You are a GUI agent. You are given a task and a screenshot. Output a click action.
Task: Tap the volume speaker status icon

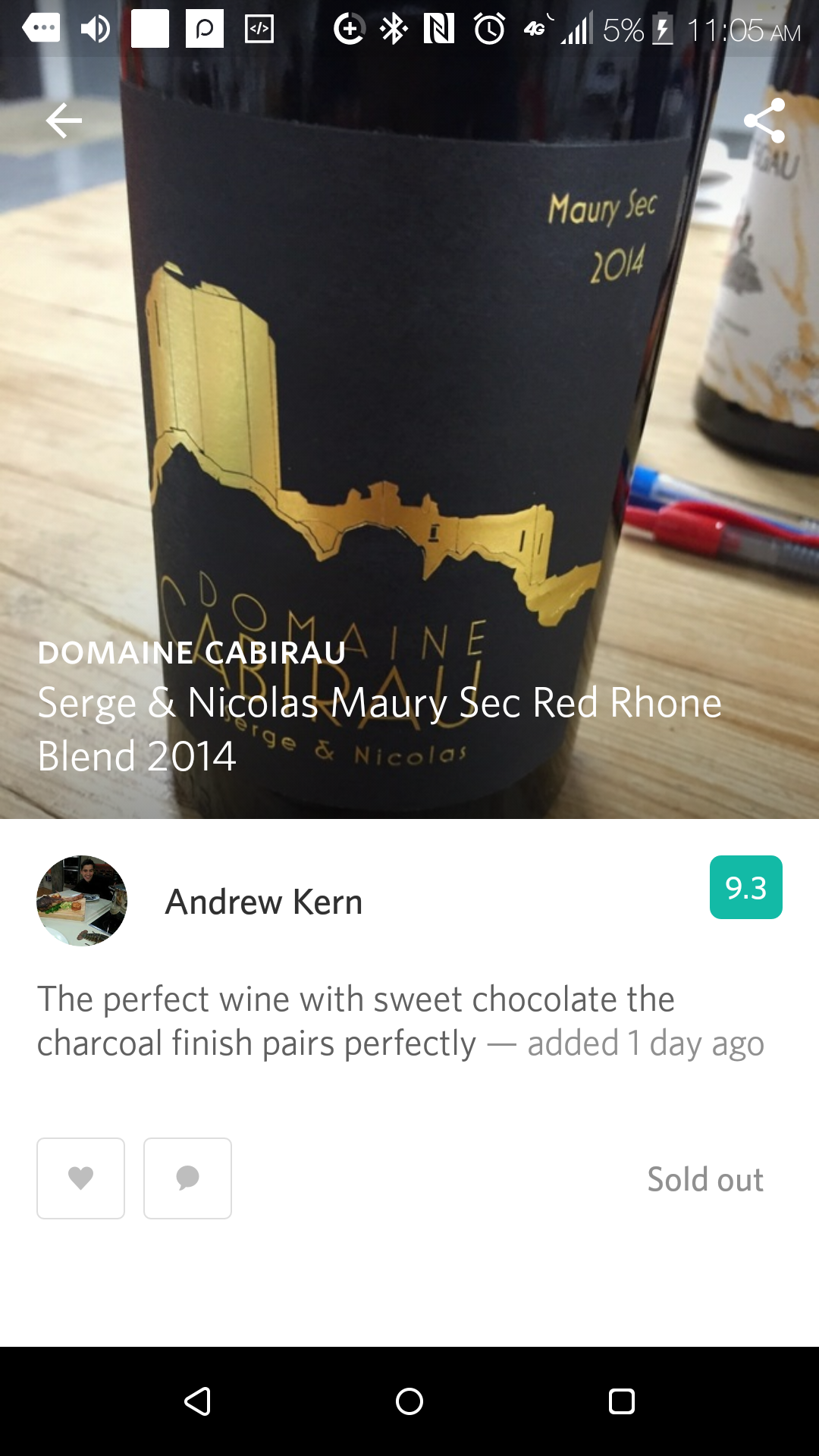click(x=95, y=30)
